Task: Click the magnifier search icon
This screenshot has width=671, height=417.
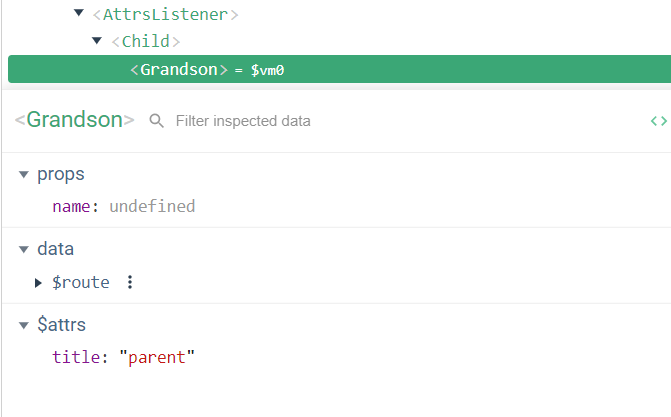Action: point(157,121)
